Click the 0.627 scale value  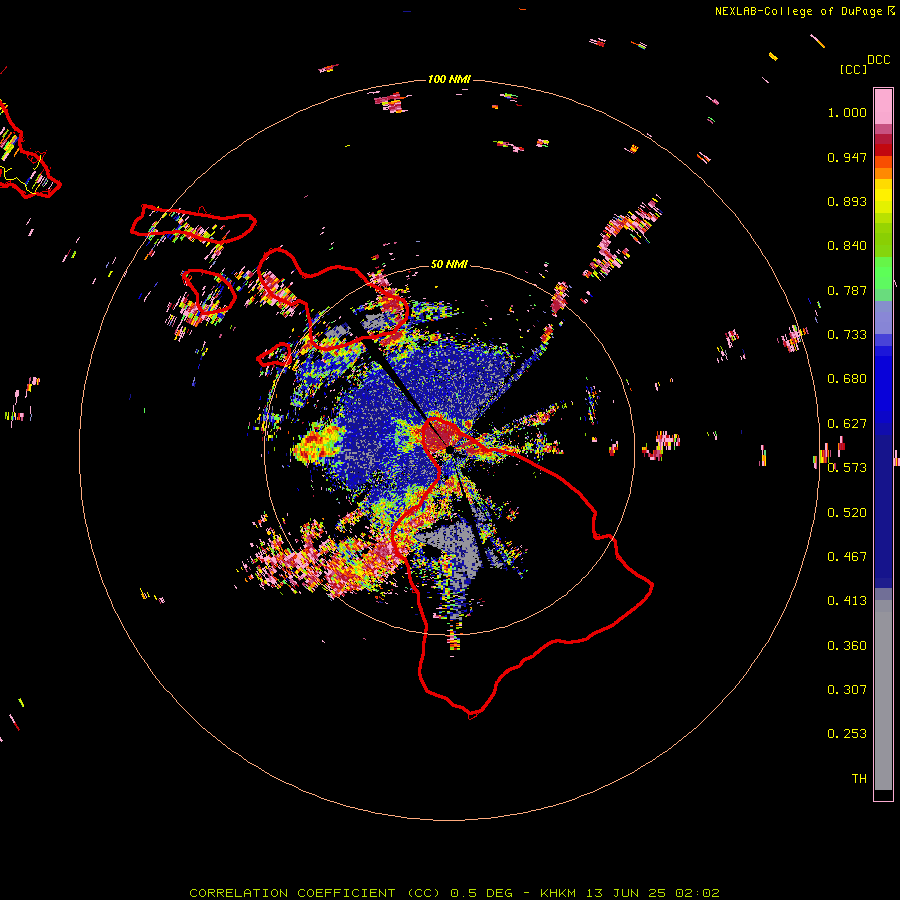[847, 424]
